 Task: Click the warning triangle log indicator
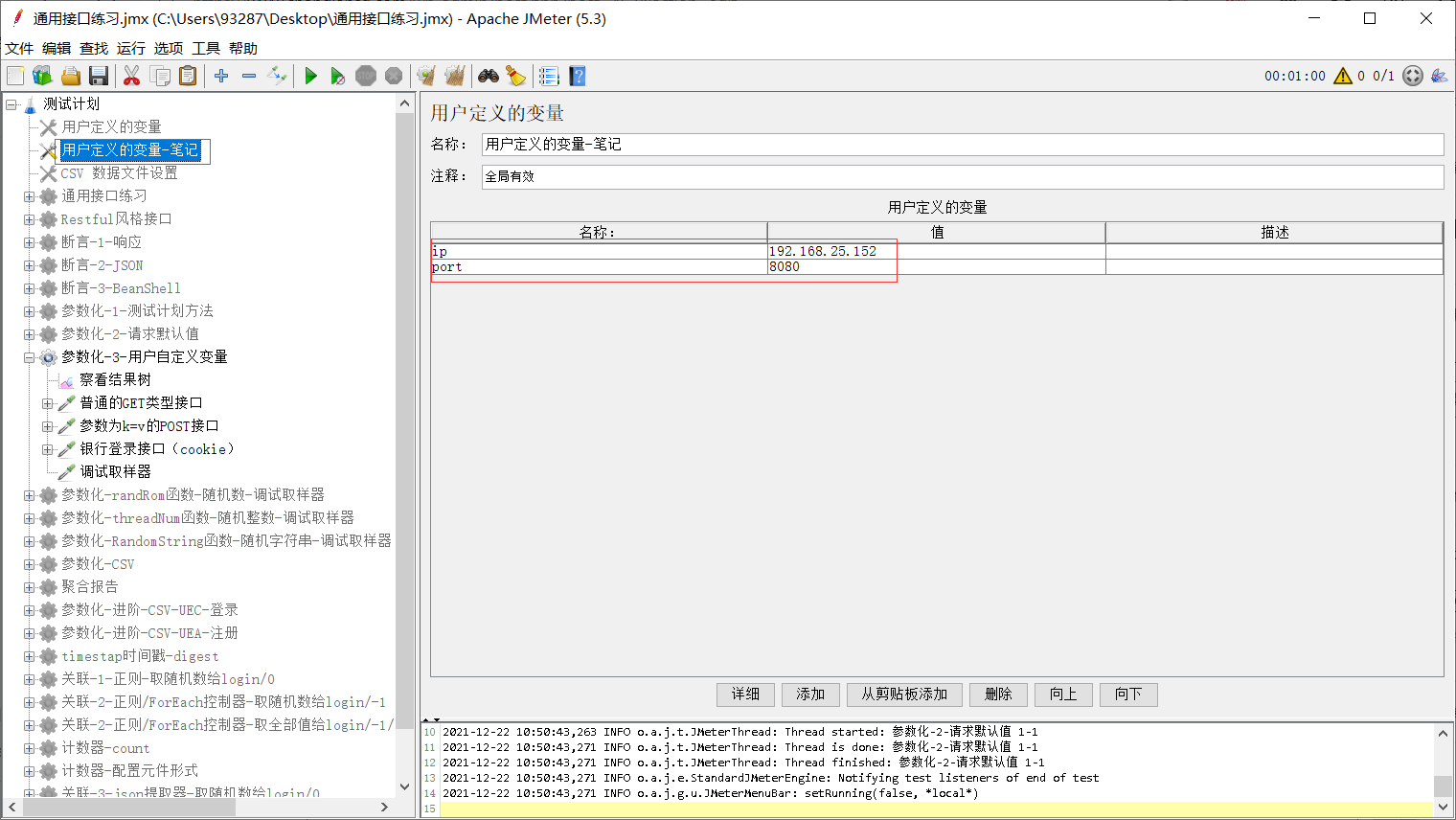click(1343, 76)
